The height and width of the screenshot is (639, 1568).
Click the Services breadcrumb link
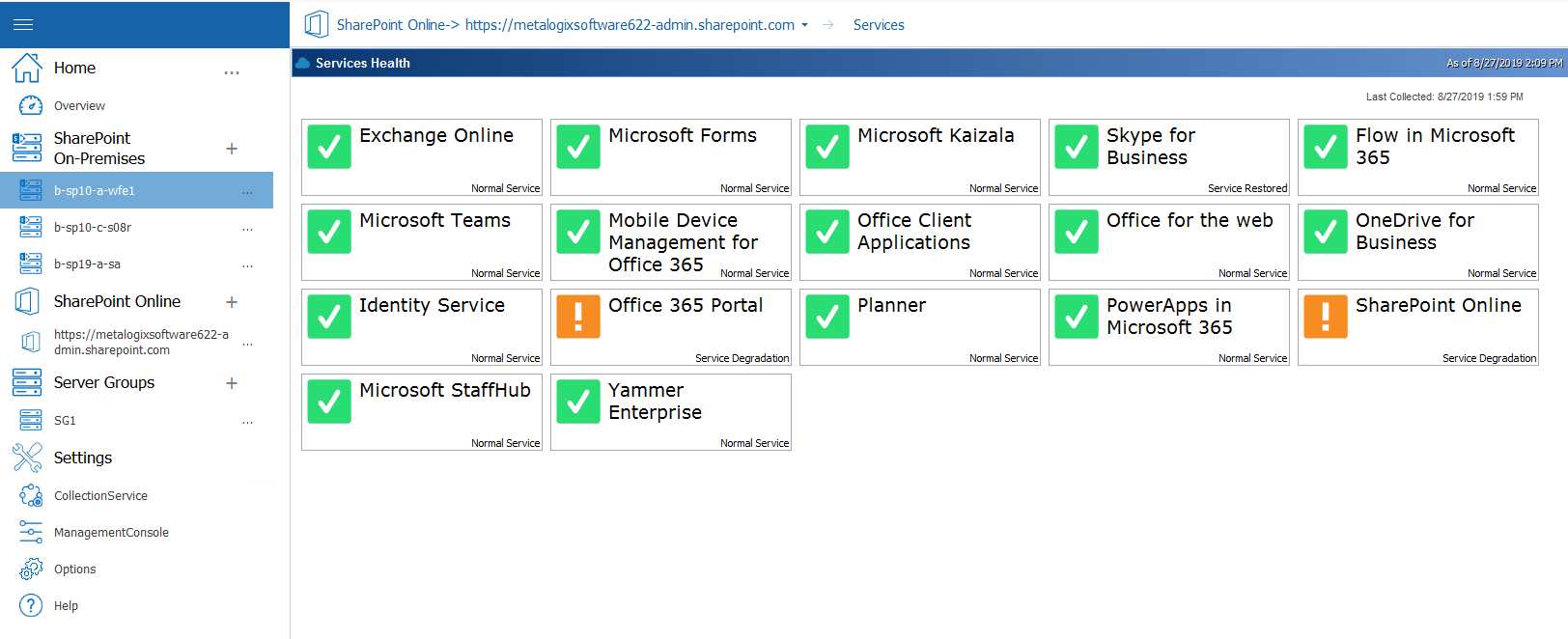[x=879, y=25]
